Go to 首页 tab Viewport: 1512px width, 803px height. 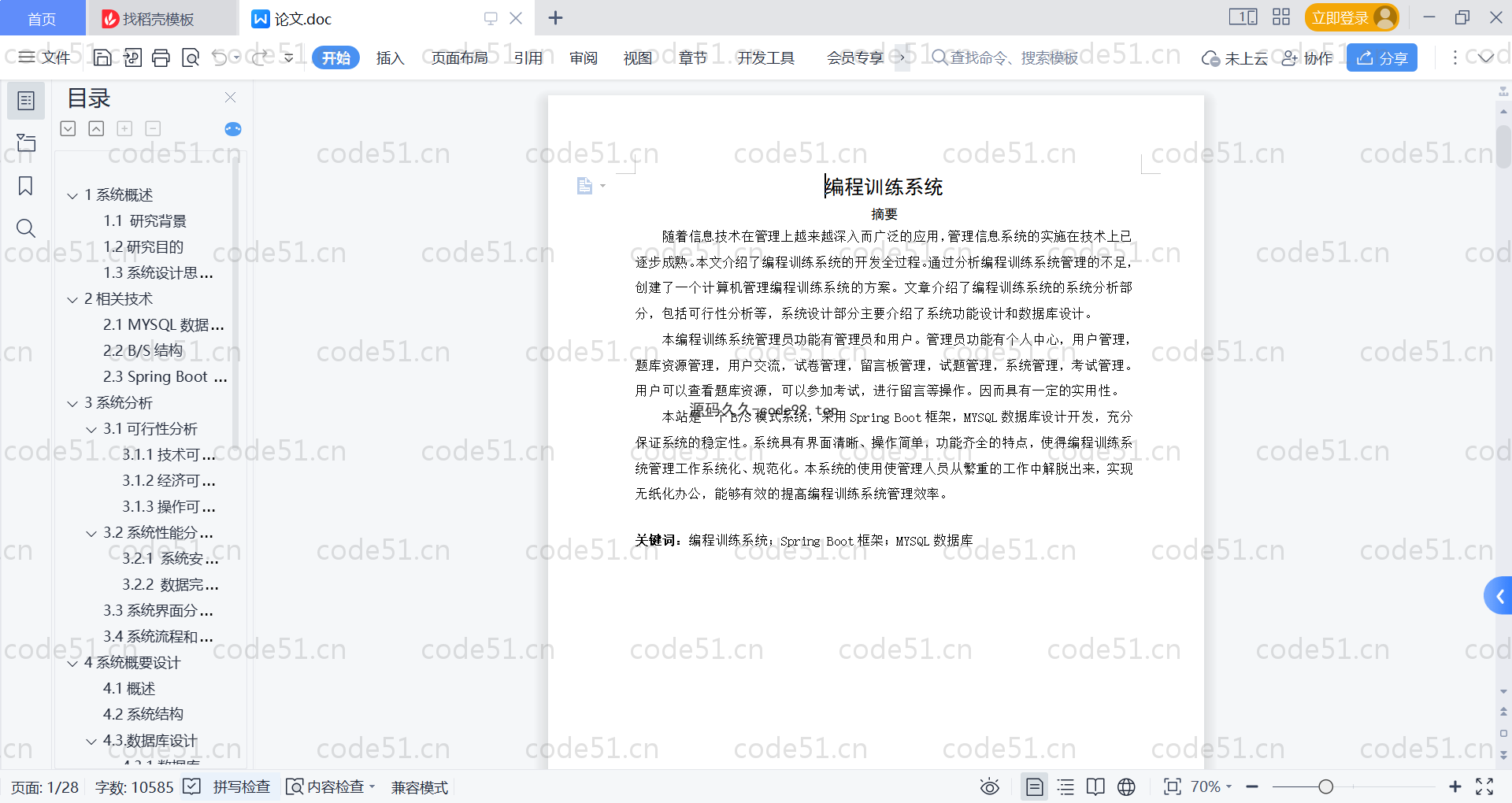pos(42,18)
